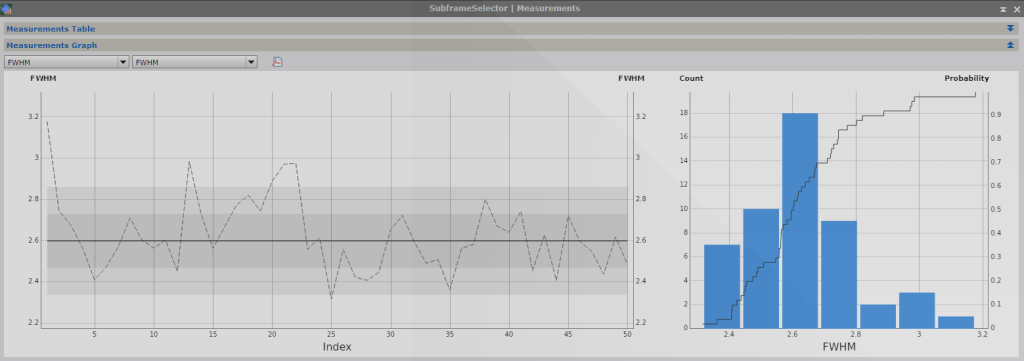Click the Count axis label

pos(691,78)
